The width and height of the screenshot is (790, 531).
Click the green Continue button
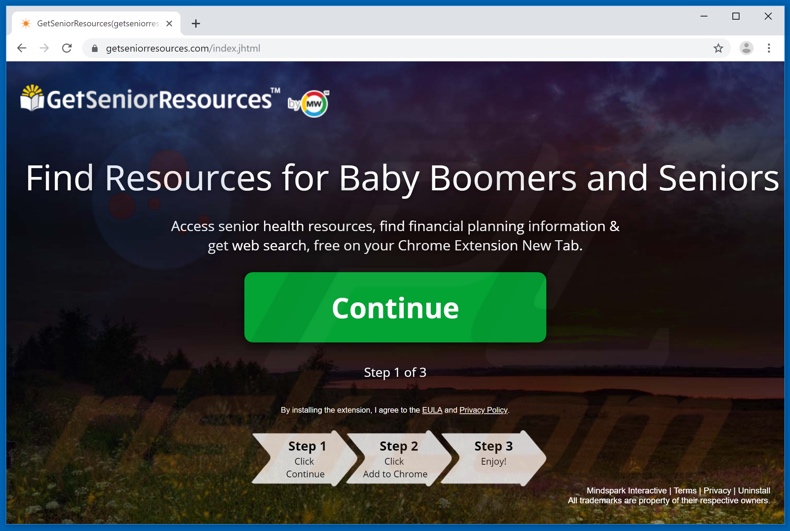[x=395, y=307]
